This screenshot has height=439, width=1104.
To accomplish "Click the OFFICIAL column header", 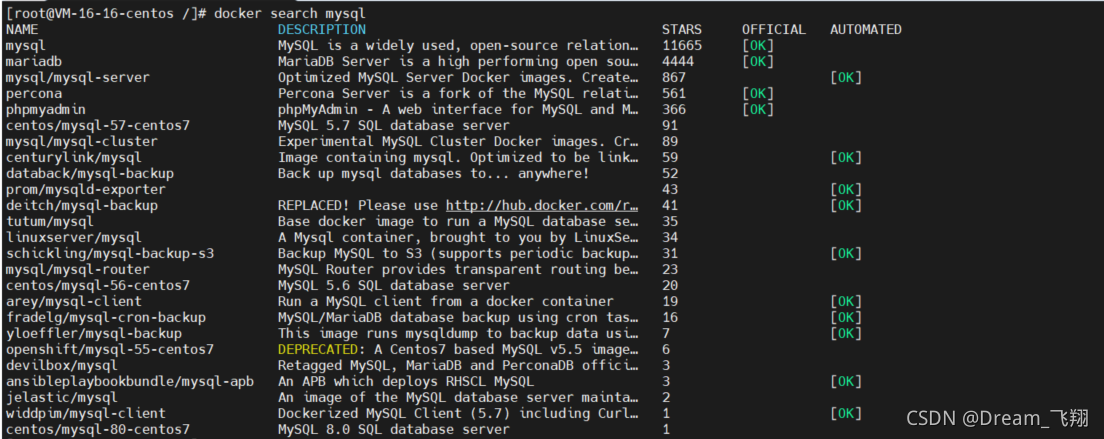I will (773, 30).
